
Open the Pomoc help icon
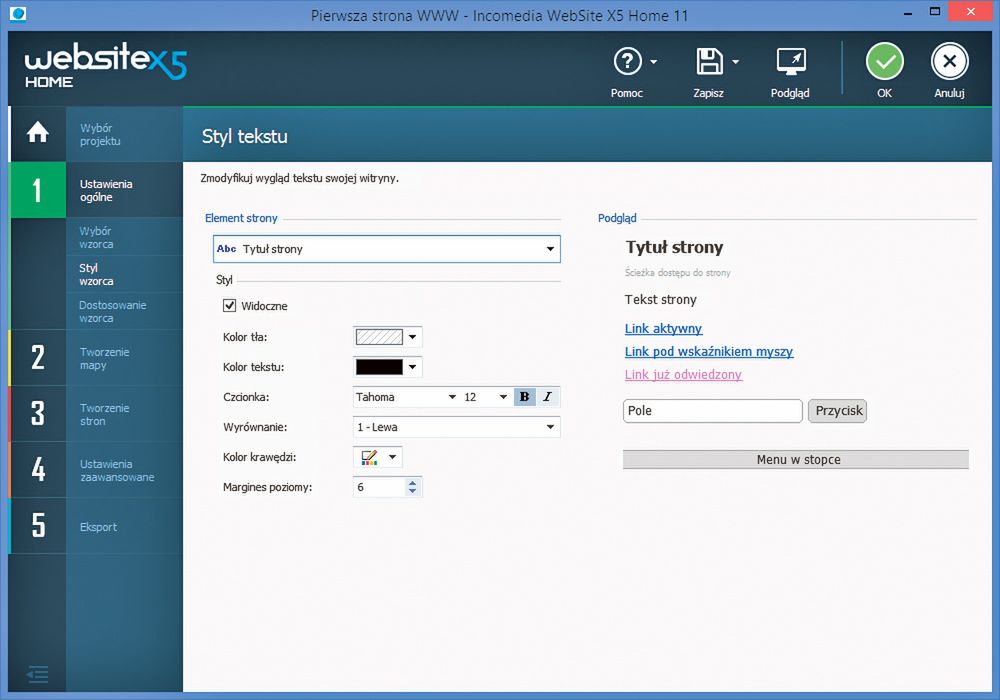(627, 62)
